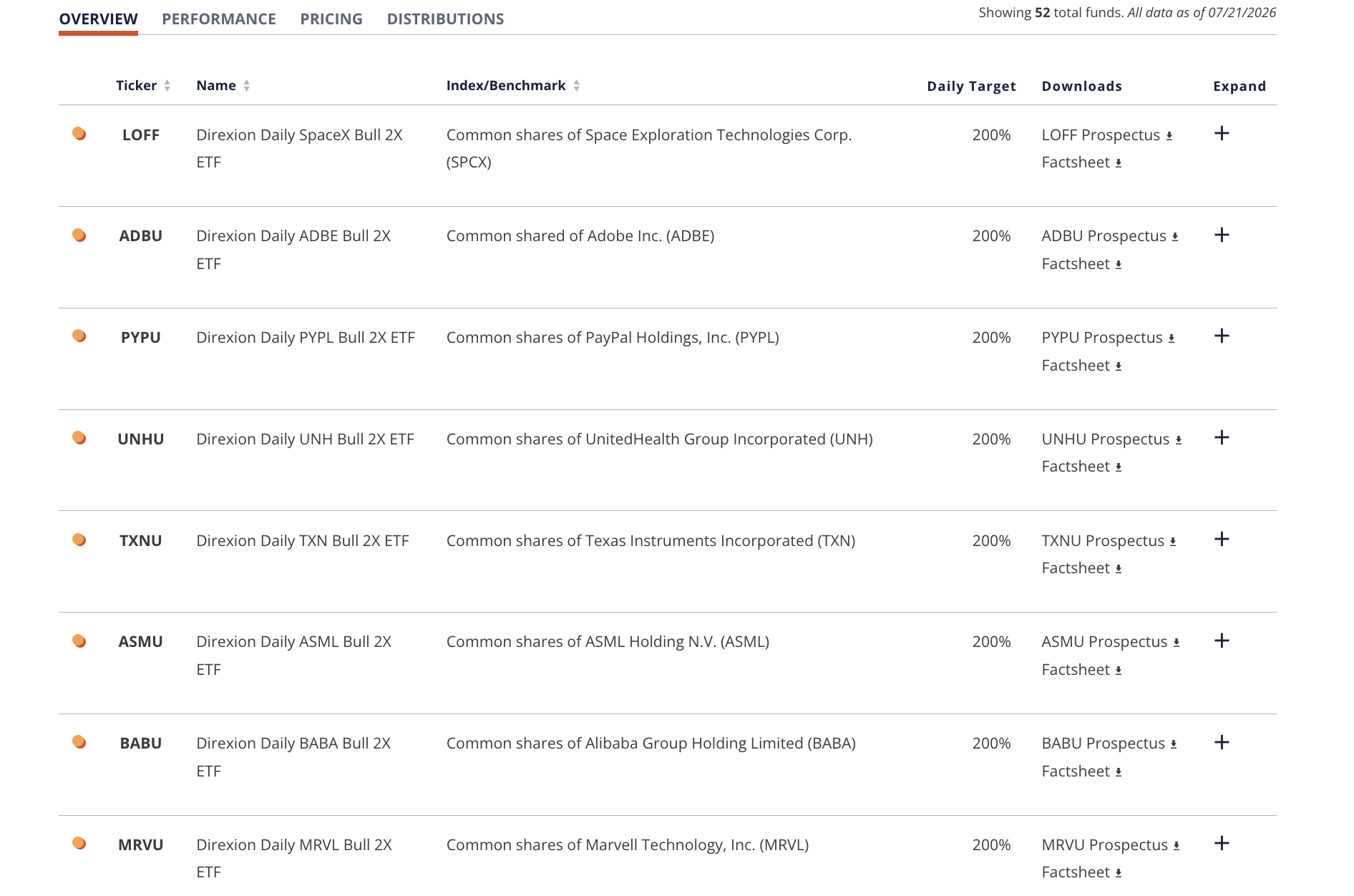Screen dimensions: 1354x896
Task: Select Direxion Daily SpaceX Bull 2X ETF name
Action: click(x=299, y=149)
